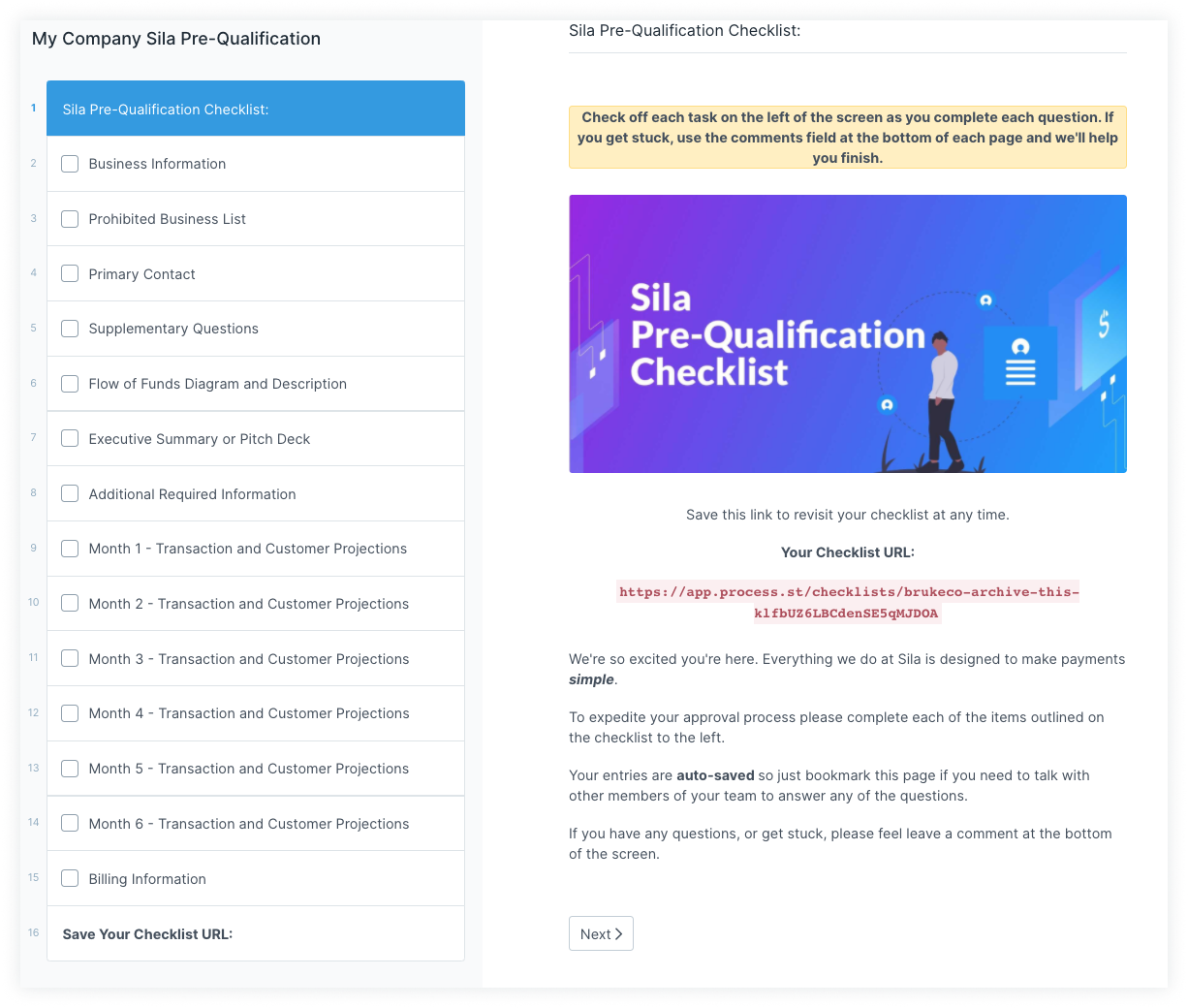Screen dimensions: 1188x1008
Task: Check the Month 6 projections checkbox
Action: pos(70,823)
